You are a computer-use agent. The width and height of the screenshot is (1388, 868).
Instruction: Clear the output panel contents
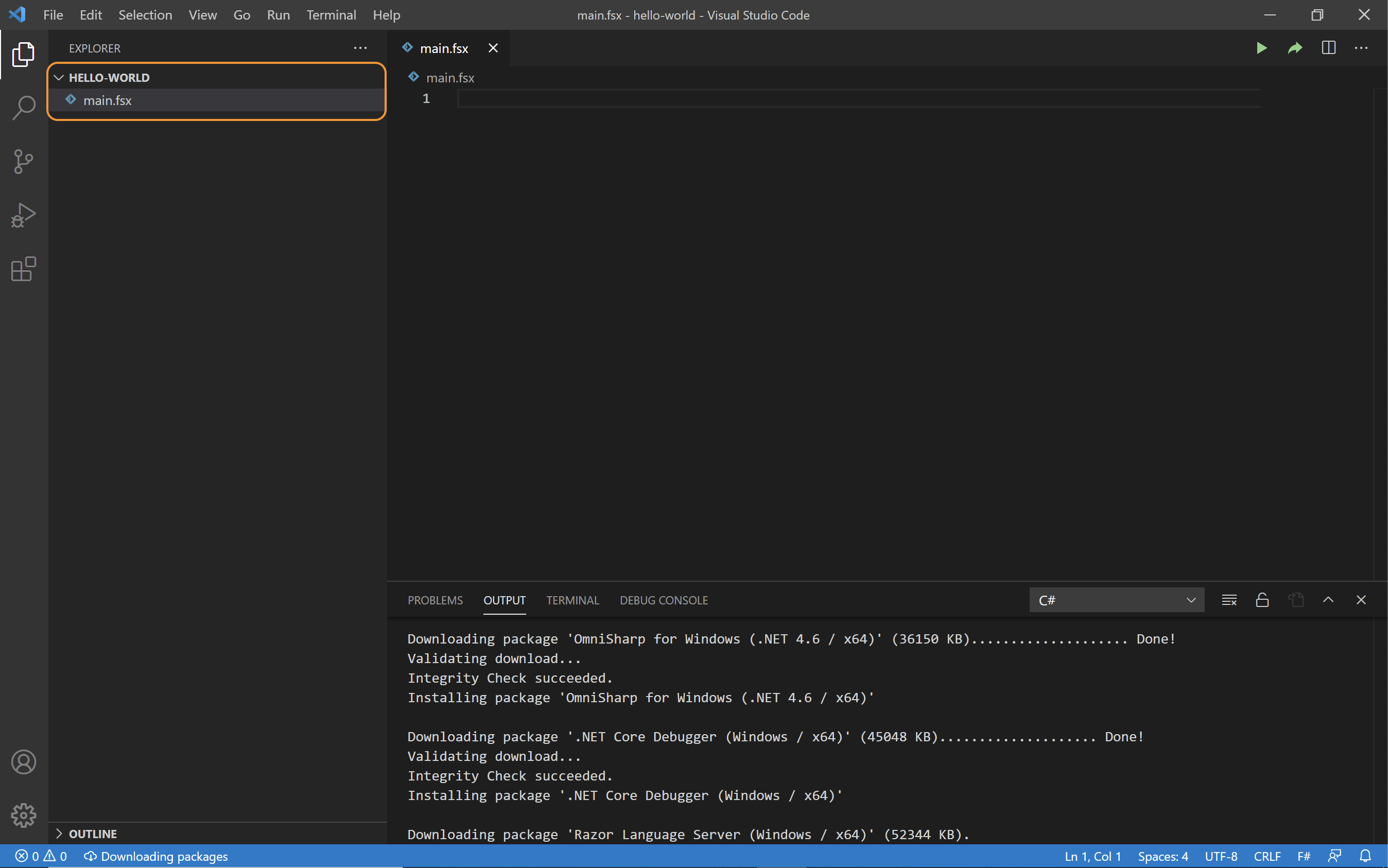1229,600
